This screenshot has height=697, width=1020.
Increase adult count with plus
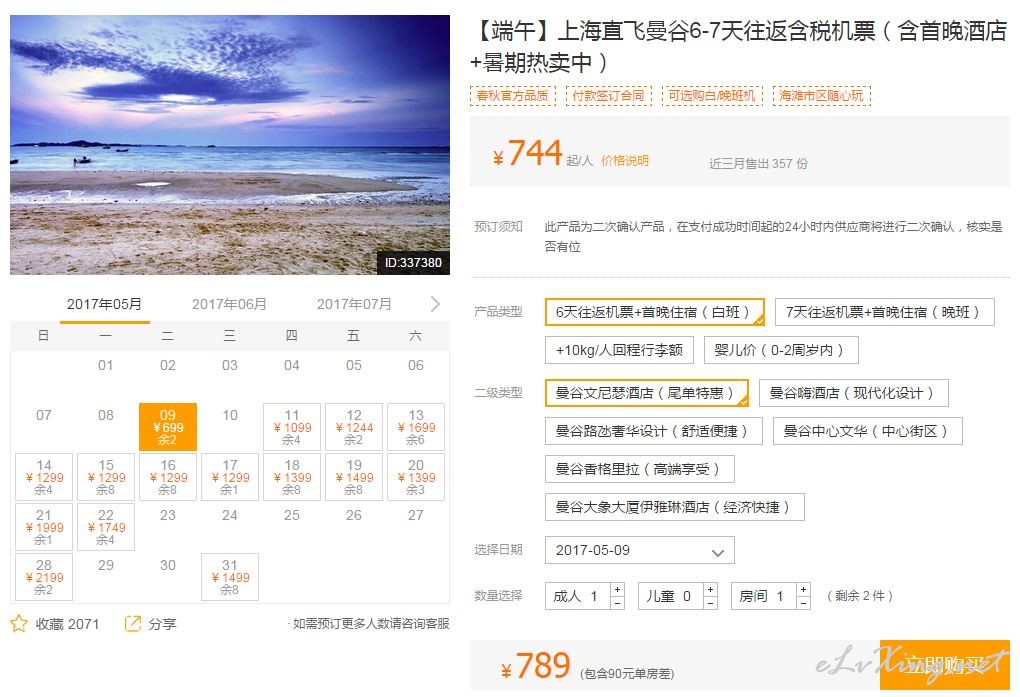(617, 589)
